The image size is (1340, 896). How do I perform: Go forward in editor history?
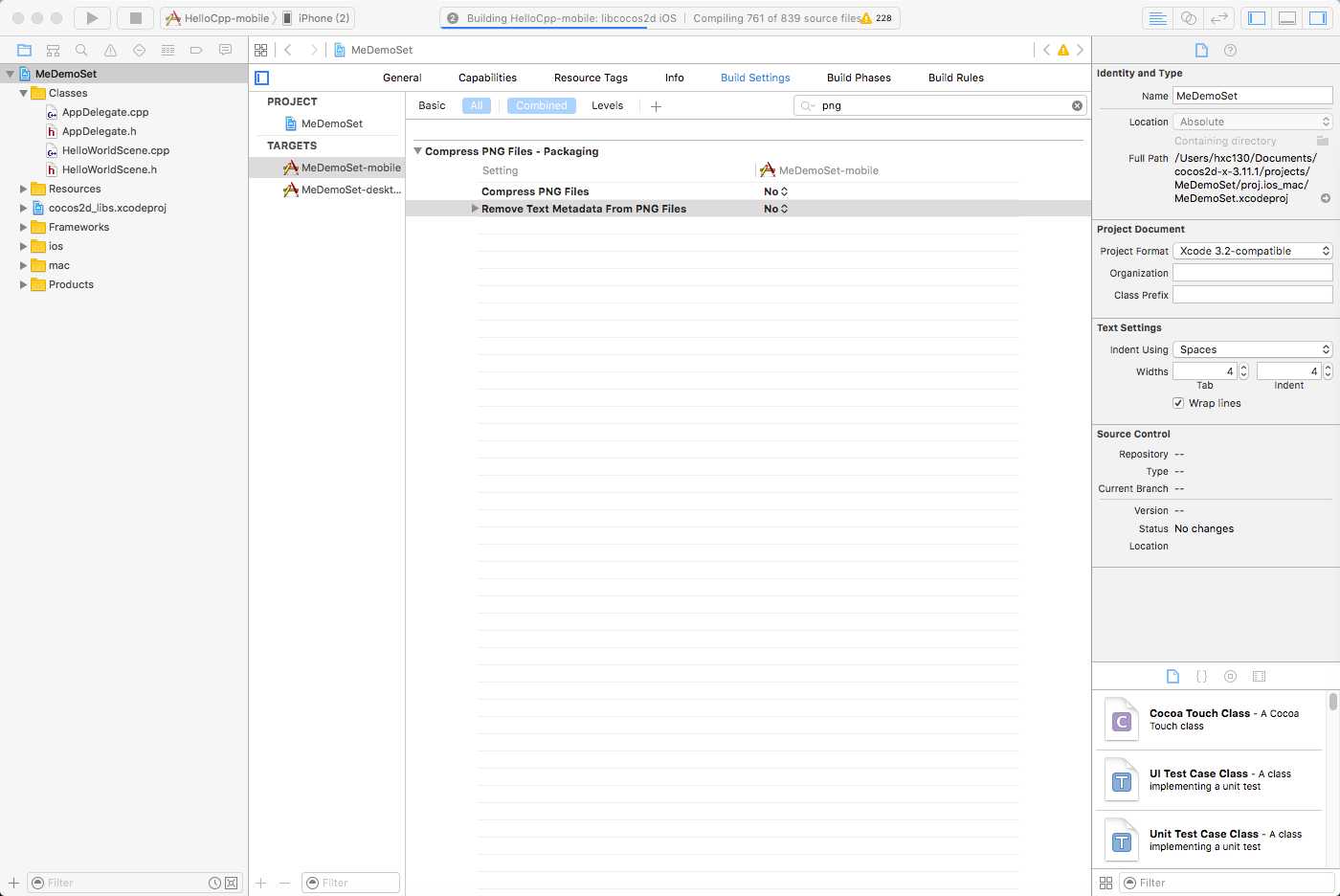point(313,50)
